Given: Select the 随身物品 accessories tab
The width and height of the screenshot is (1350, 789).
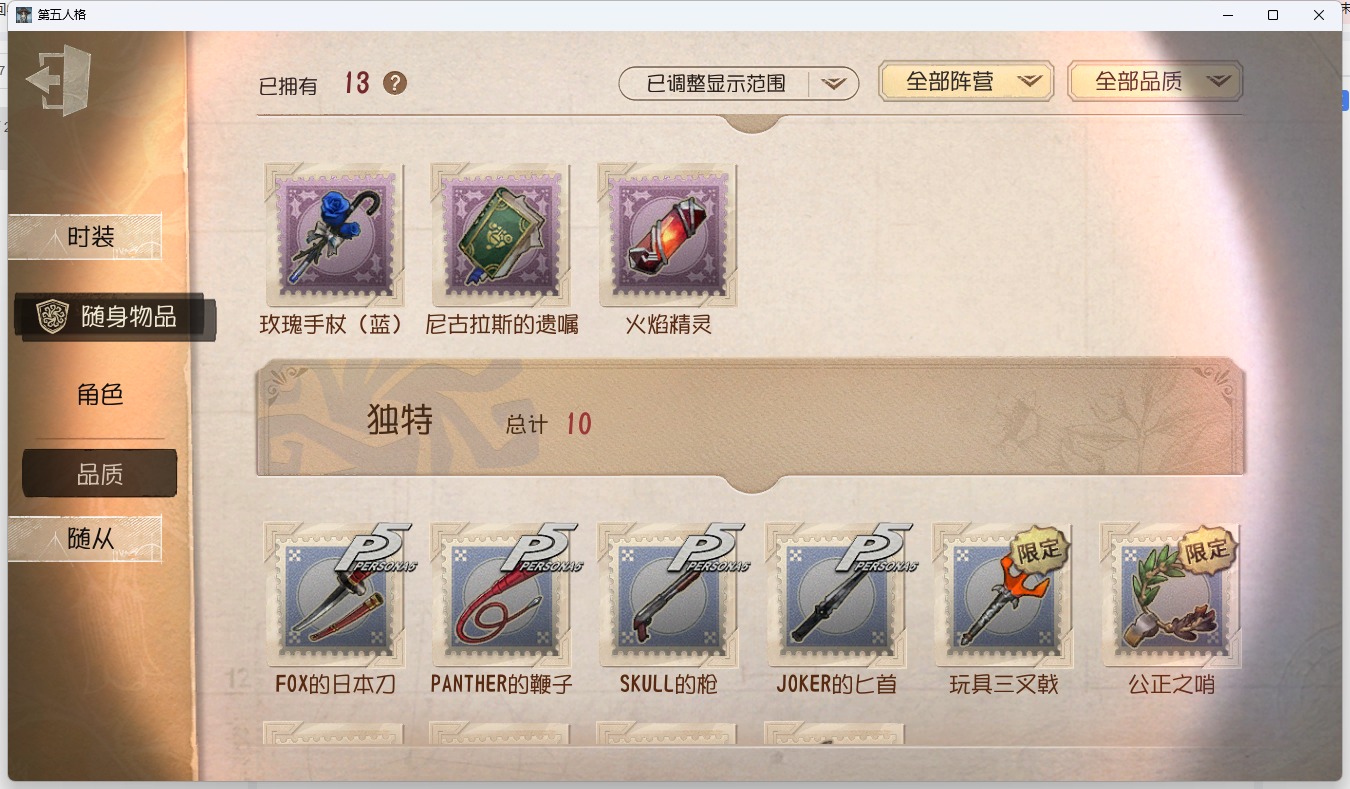Looking at the screenshot, I should (x=114, y=317).
